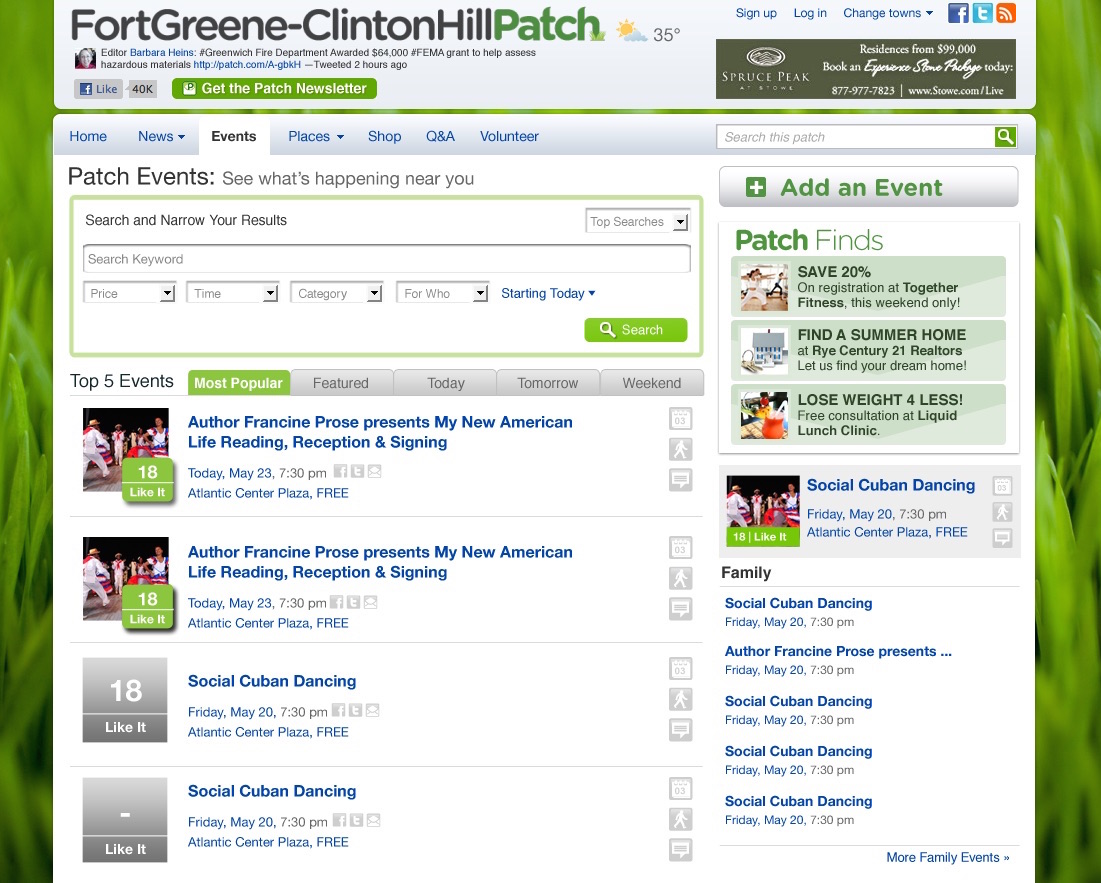
Task: Open the Category dropdown
Action: [x=336, y=293]
